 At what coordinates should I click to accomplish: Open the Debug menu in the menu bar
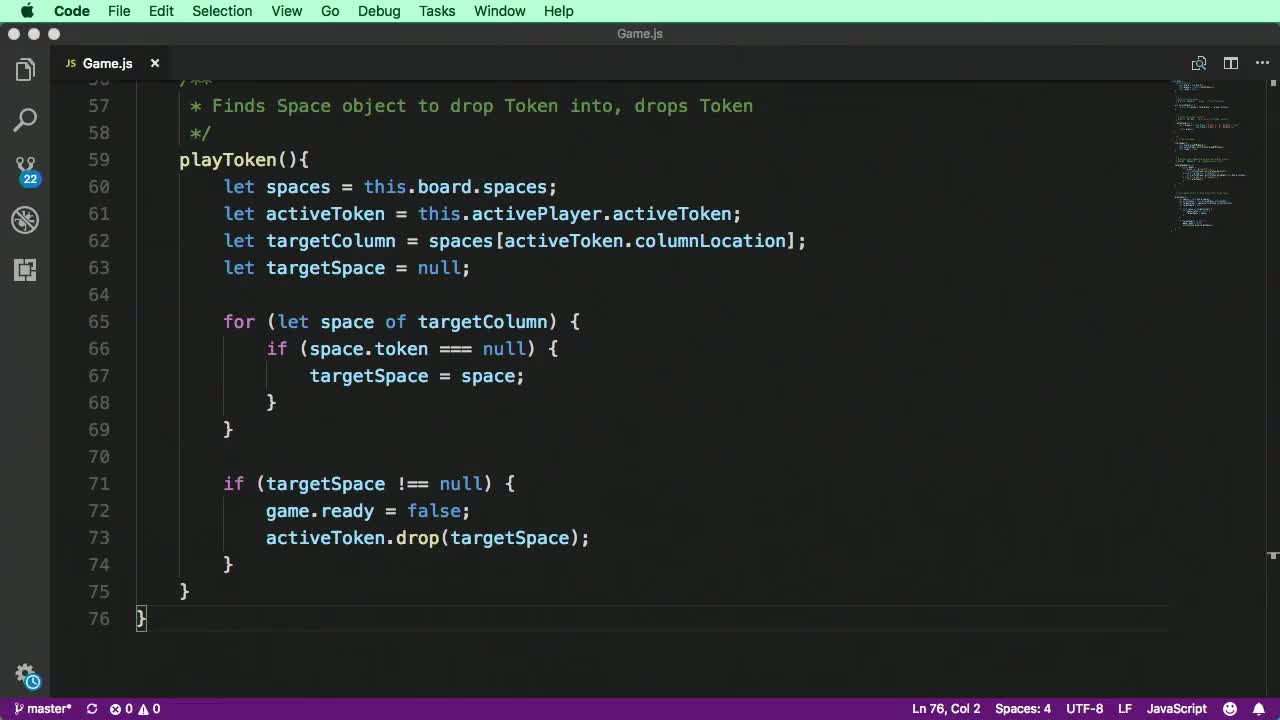(378, 11)
